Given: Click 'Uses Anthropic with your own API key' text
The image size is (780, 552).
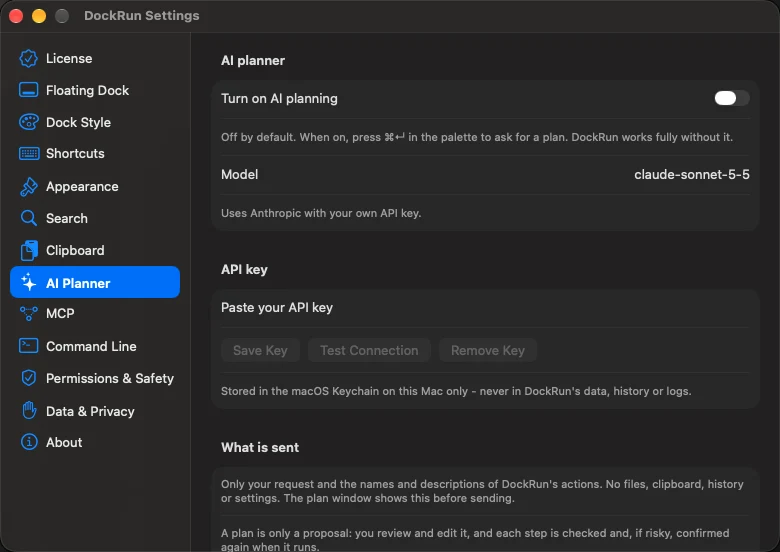Looking at the screenshot, I should click(x=321, y=213).
